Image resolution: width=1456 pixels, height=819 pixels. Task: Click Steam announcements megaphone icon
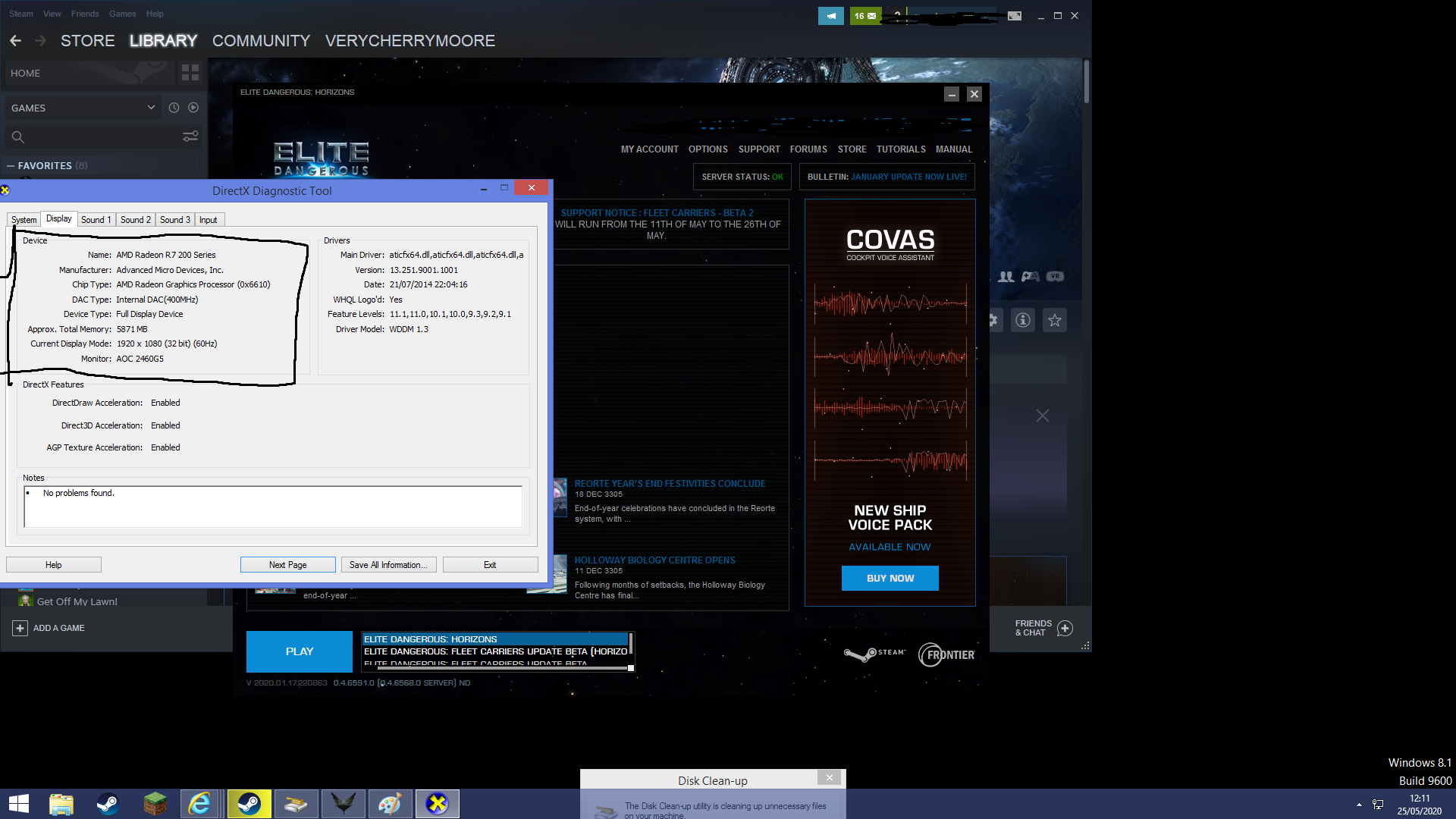pos(831,16)
